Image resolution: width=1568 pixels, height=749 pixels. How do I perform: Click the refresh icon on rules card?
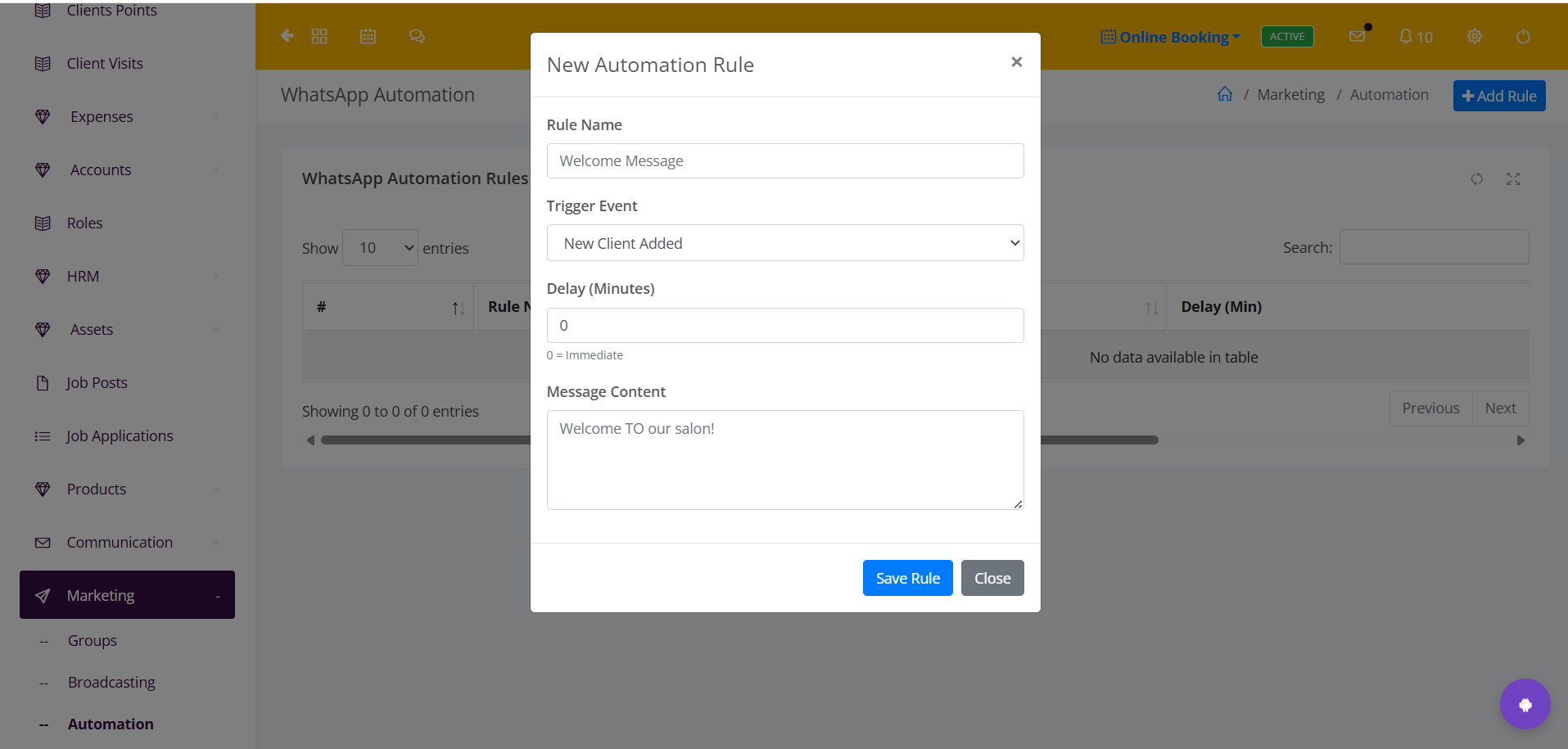[1476, 178]
